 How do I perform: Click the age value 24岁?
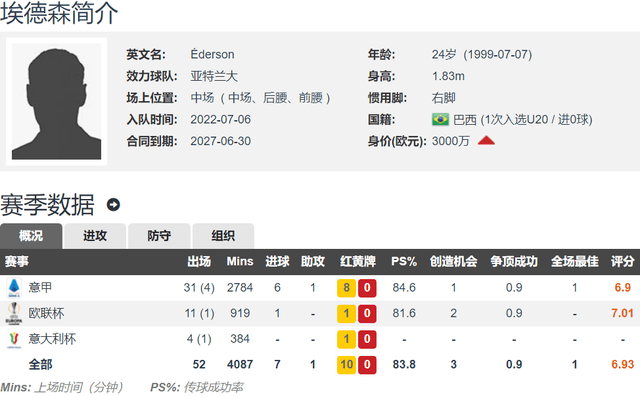pos(444,54)
